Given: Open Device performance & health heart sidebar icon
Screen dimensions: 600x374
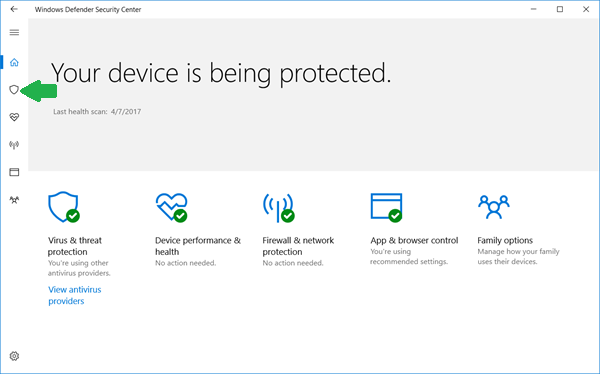Looking at the screenshot, I should coord(14,117).
